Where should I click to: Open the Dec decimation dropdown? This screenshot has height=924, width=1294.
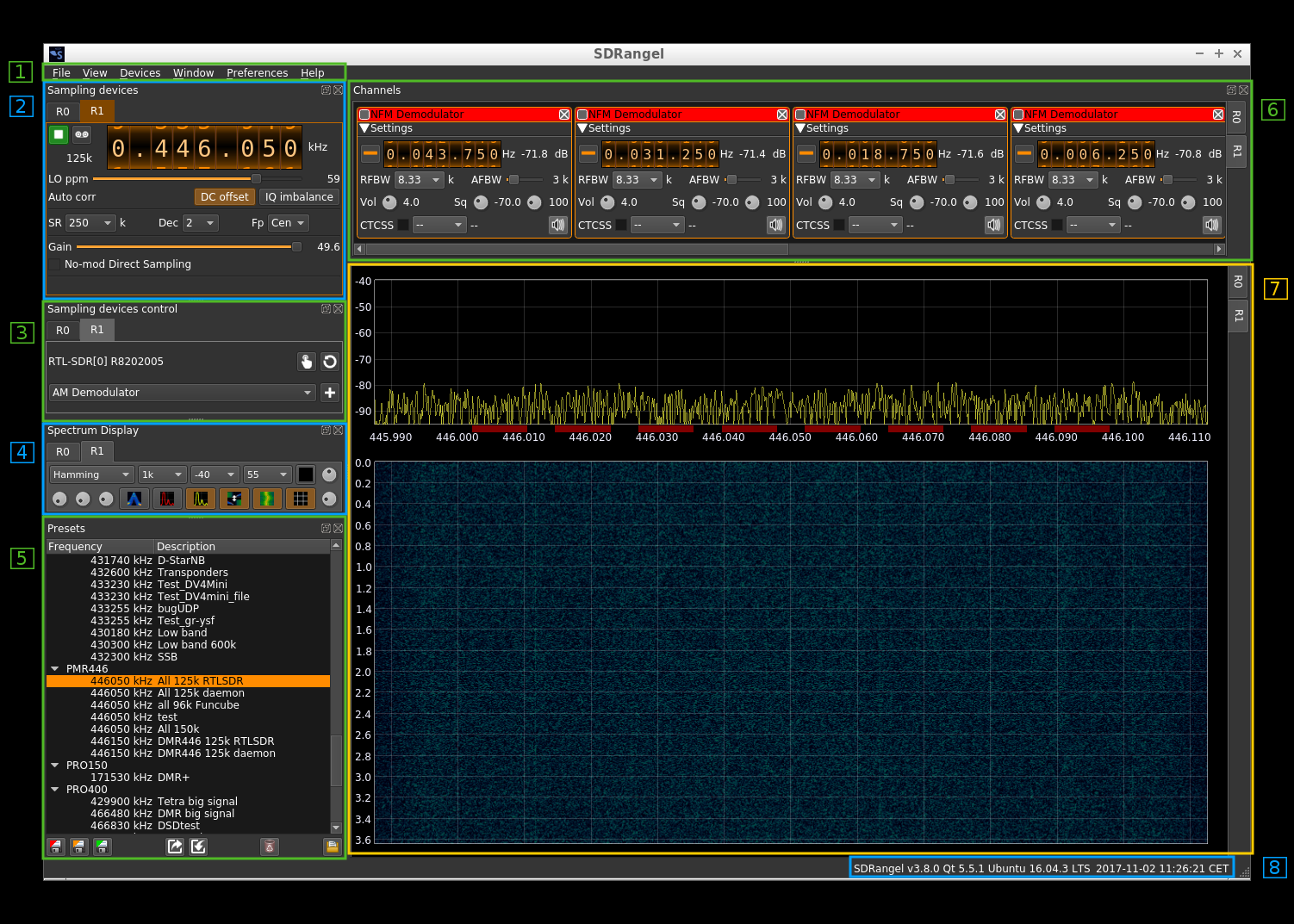point(200,223)
